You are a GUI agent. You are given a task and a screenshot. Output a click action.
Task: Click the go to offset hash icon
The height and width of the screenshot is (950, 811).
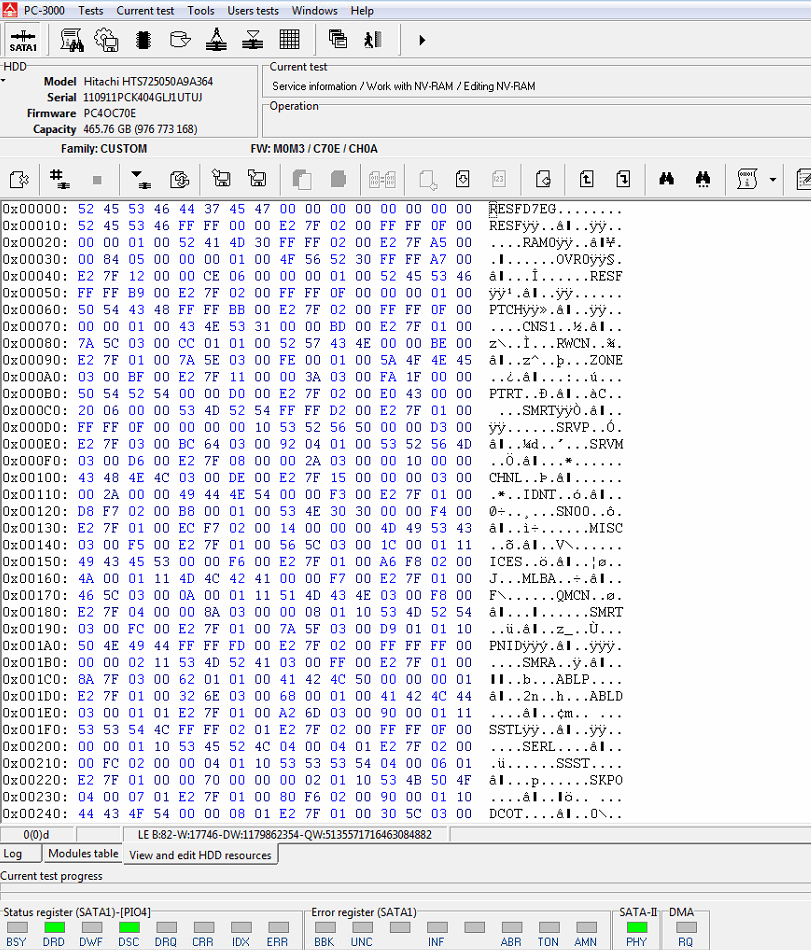click(x=59, y=179)
